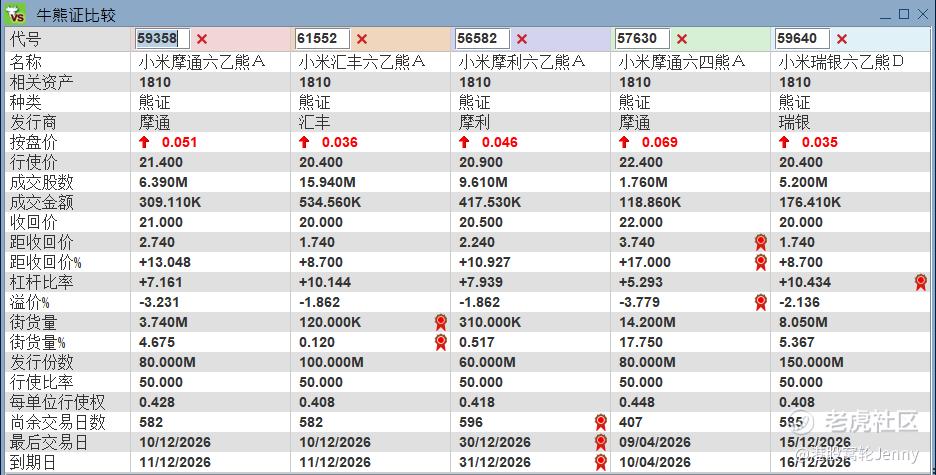Click the 收回价 row label
The width and height of the screenshot is (936, 475).
click(x=33, y=222)
